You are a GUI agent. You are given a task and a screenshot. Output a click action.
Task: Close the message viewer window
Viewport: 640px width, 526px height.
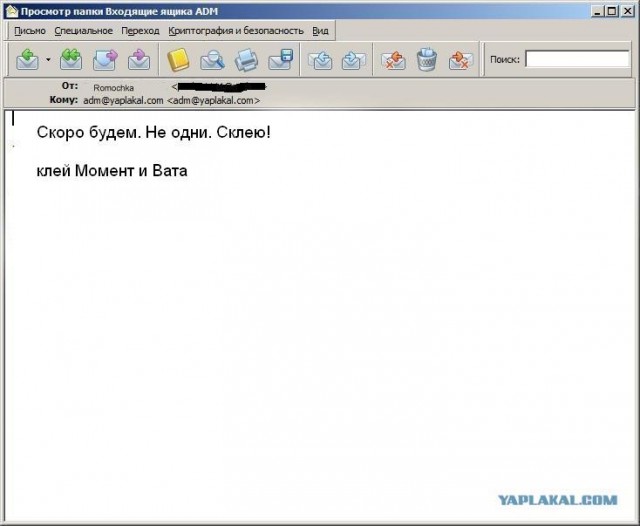coord(627,11)
